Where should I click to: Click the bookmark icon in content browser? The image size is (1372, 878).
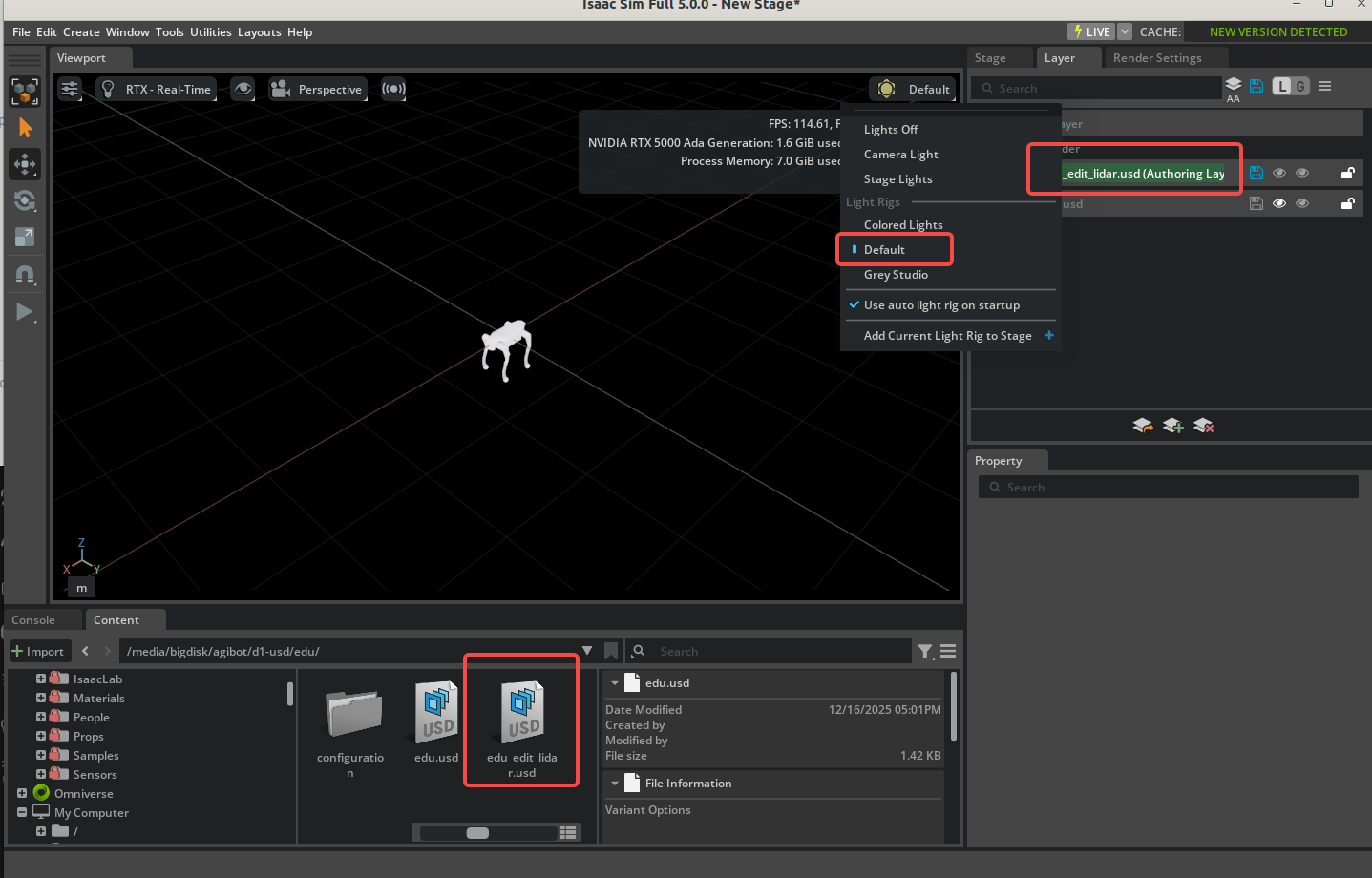point(611,651)
